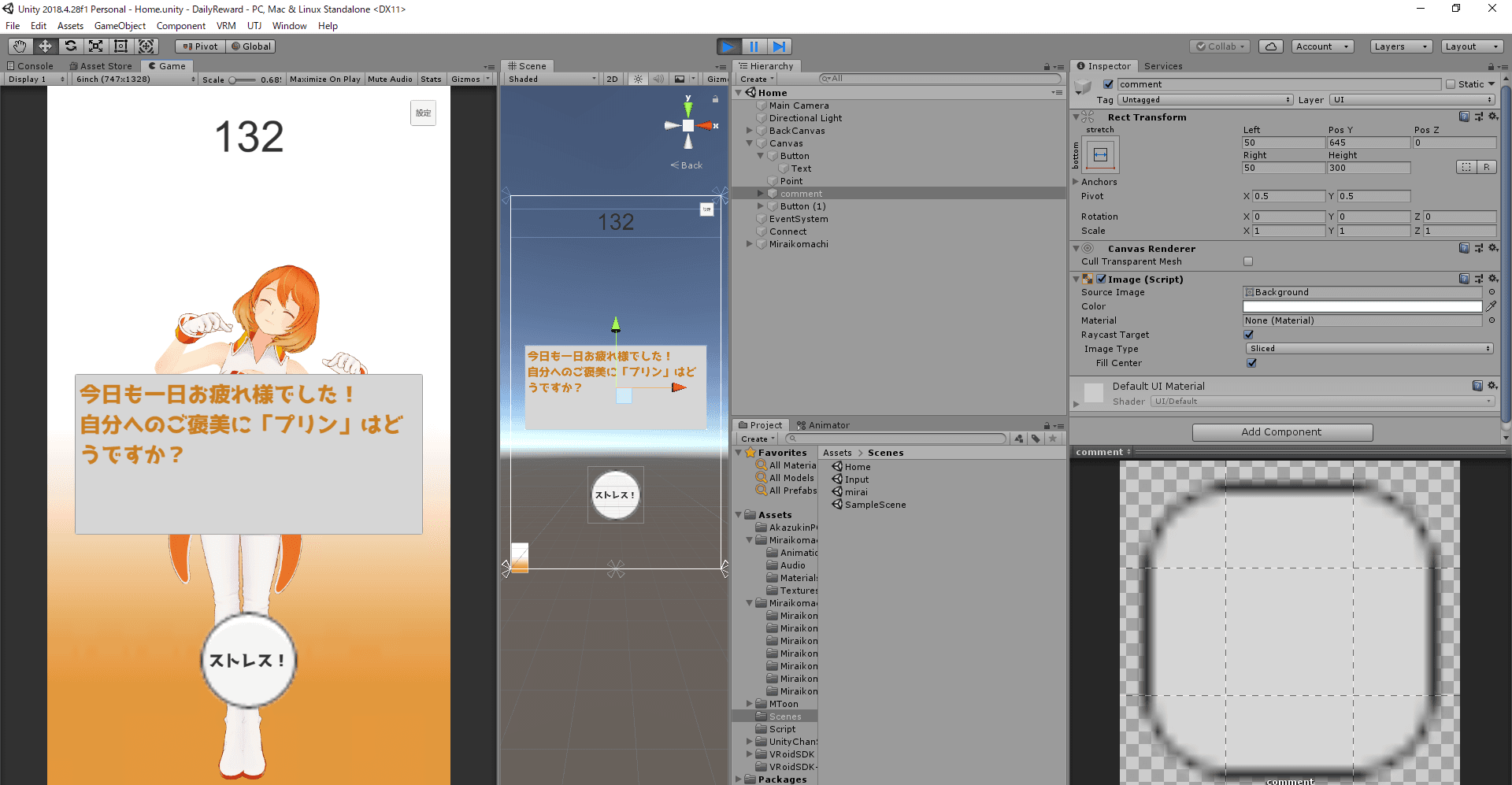This screenshot has width=1512, height=785.
Task: Toggle Fill Center checkbox
Action: [1251, 363]
